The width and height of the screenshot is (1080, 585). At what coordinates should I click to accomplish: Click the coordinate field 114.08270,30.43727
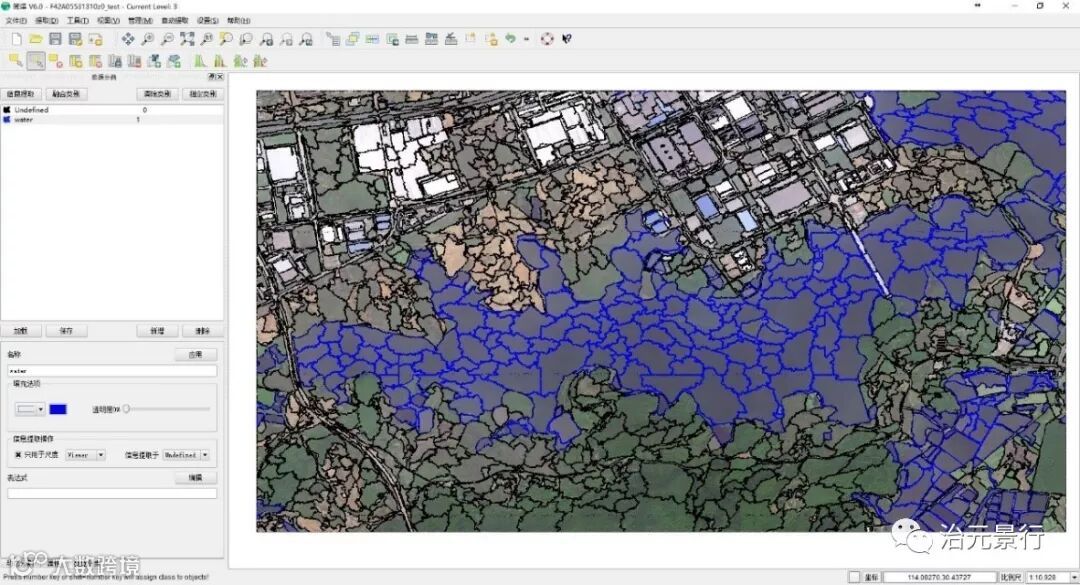click(x=939, y=577)
